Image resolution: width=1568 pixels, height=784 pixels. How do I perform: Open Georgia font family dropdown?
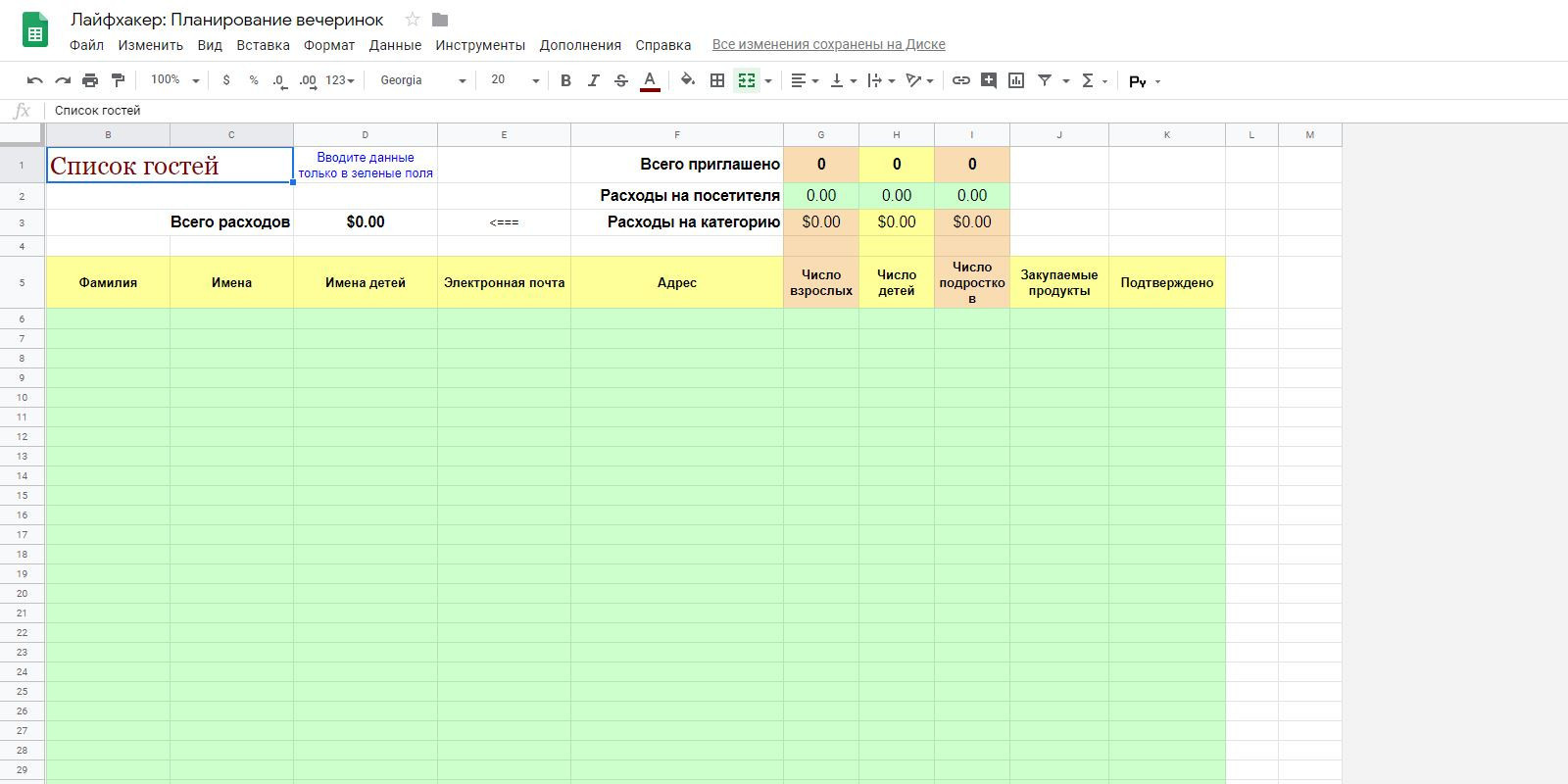point(422,80)
